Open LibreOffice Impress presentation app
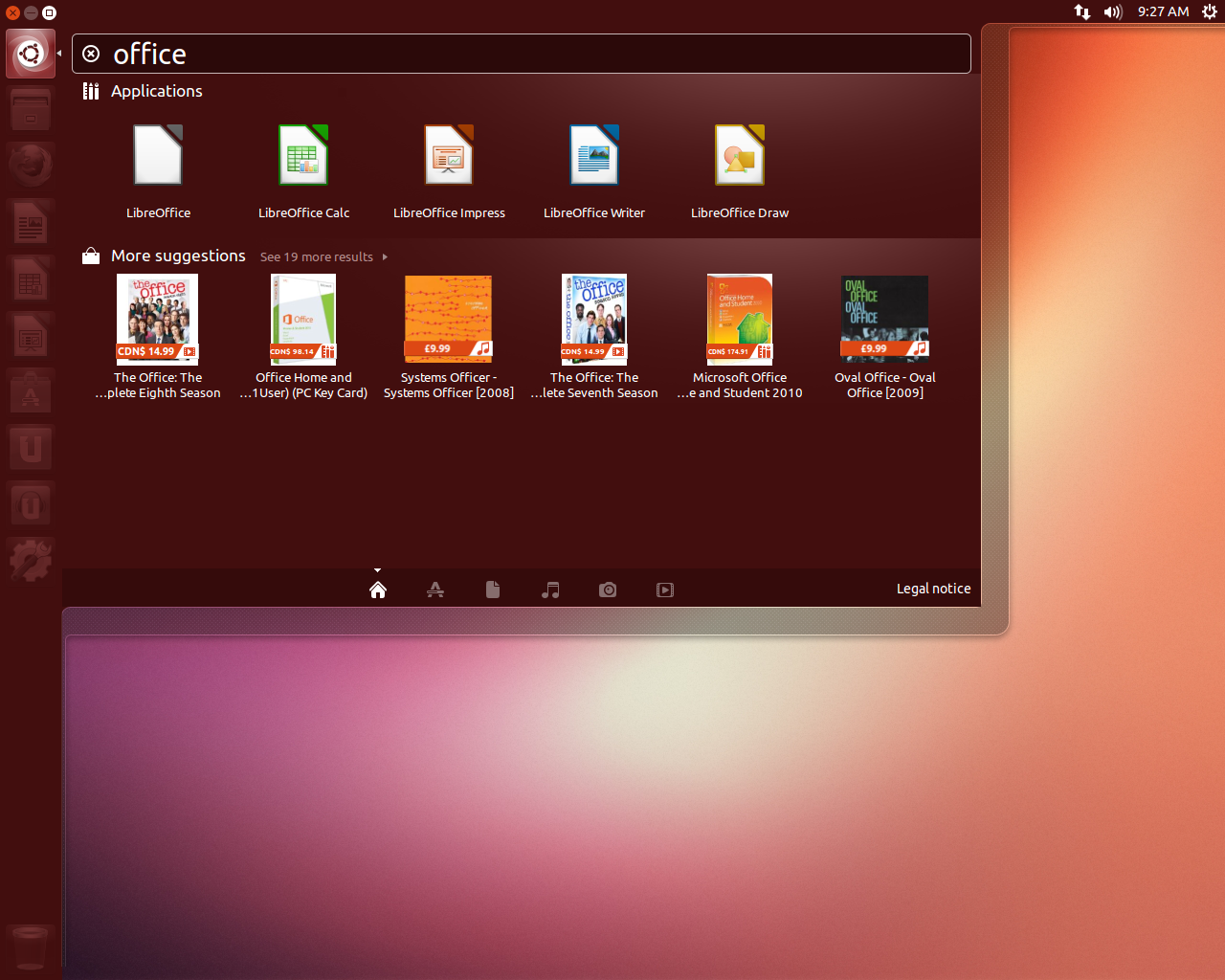Image resolution: width=1225 pixels, height=980 pixels. click(449, 155)
